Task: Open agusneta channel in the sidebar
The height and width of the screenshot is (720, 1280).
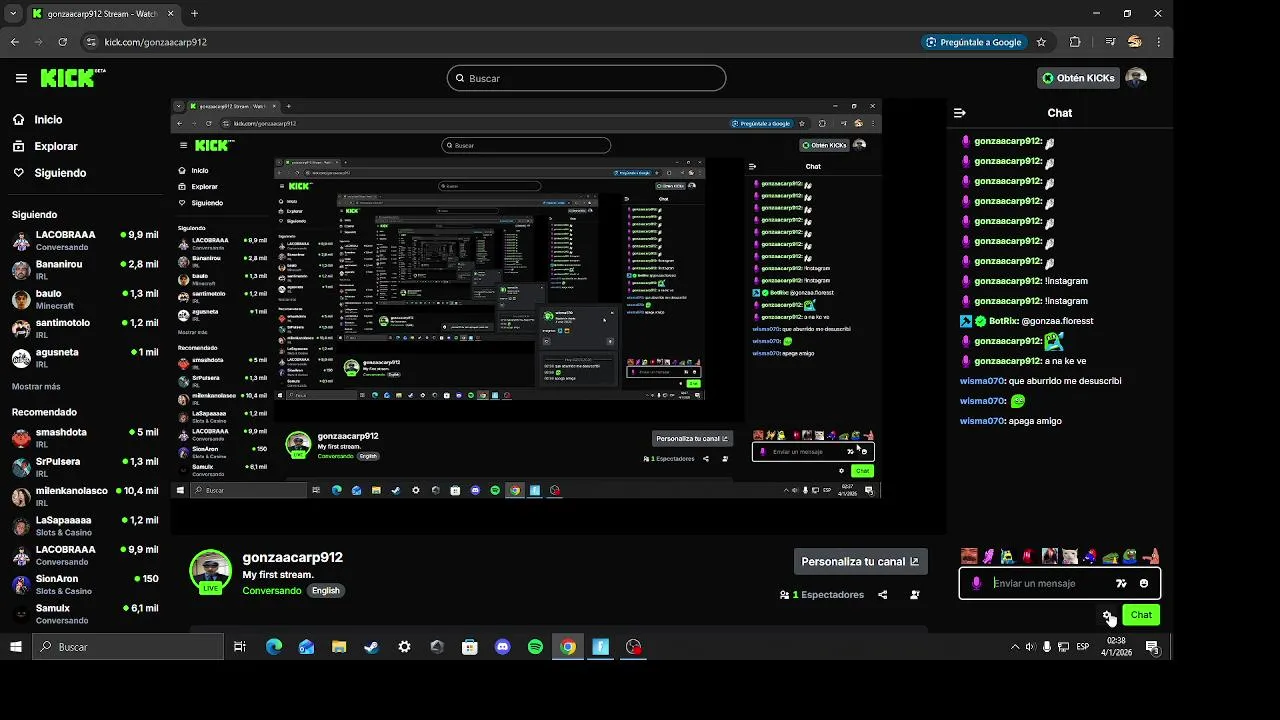Action: [85, 358]
